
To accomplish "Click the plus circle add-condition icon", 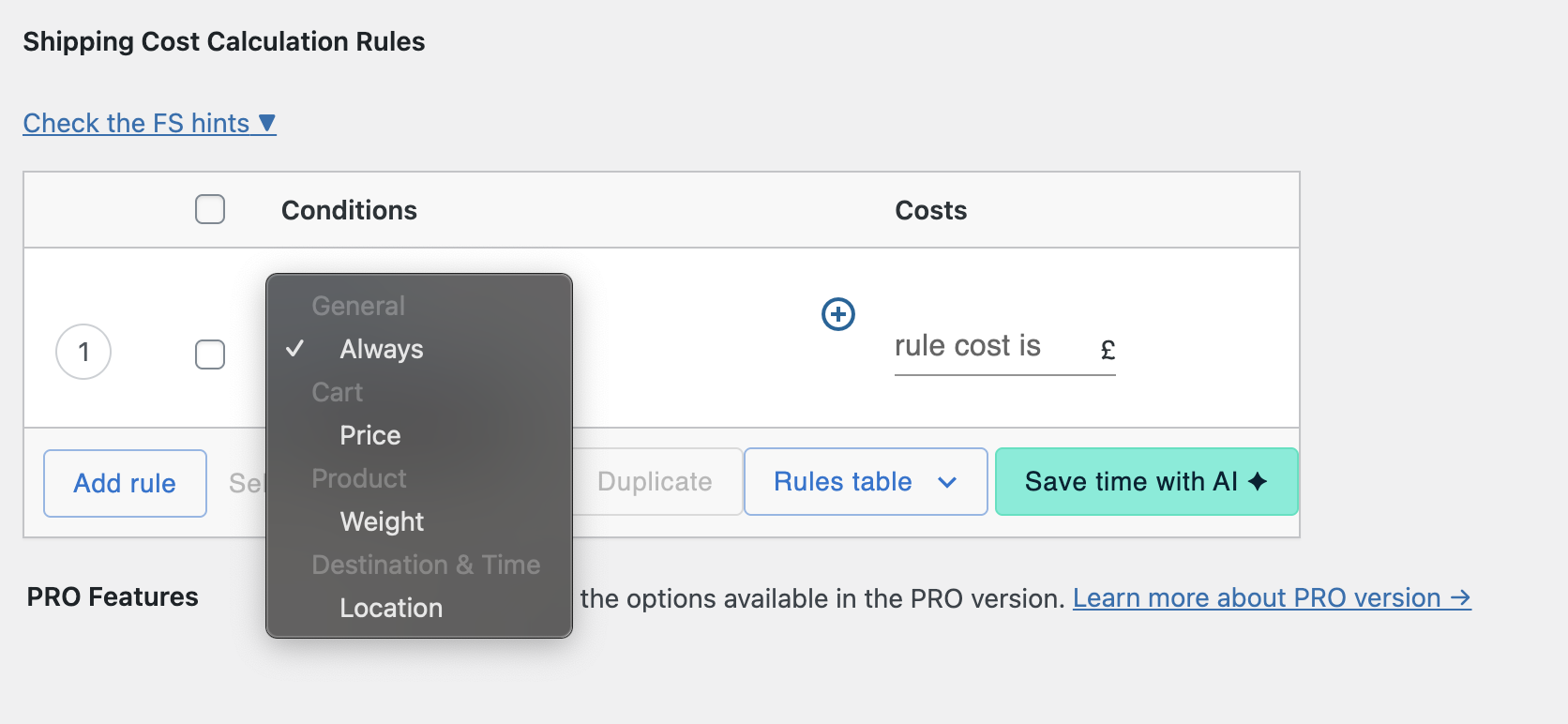I will coord(837,314).
